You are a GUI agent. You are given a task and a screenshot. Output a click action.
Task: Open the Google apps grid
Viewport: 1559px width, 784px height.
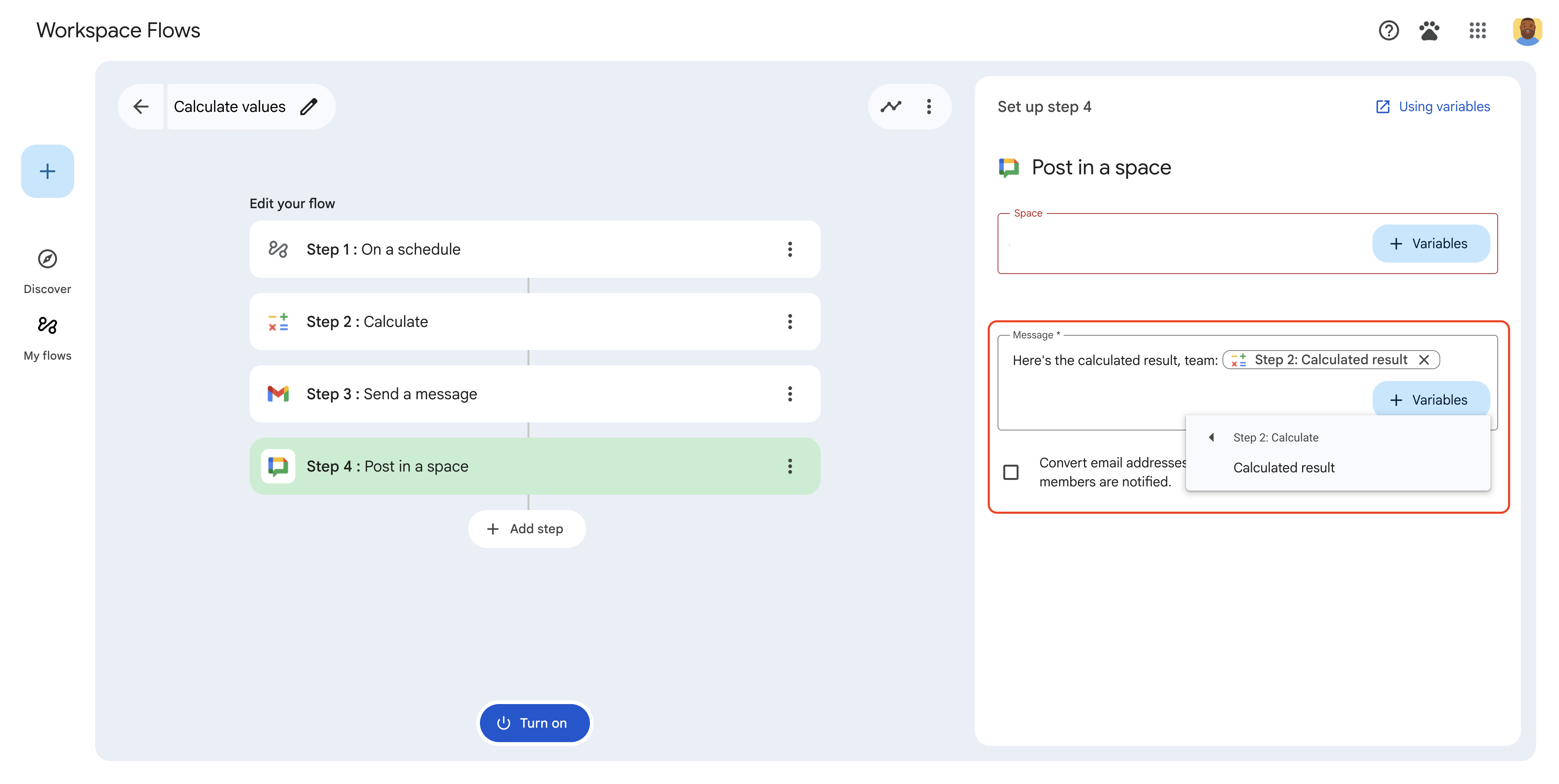(x=1477, y=30)
